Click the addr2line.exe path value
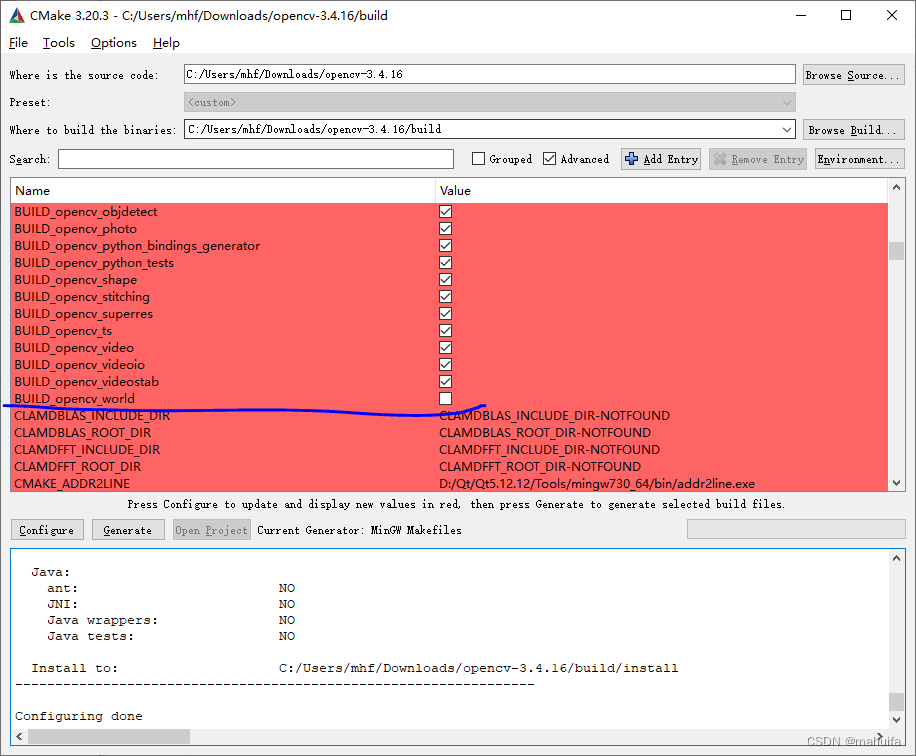The image size is (916, 756). tap(597, 483)
